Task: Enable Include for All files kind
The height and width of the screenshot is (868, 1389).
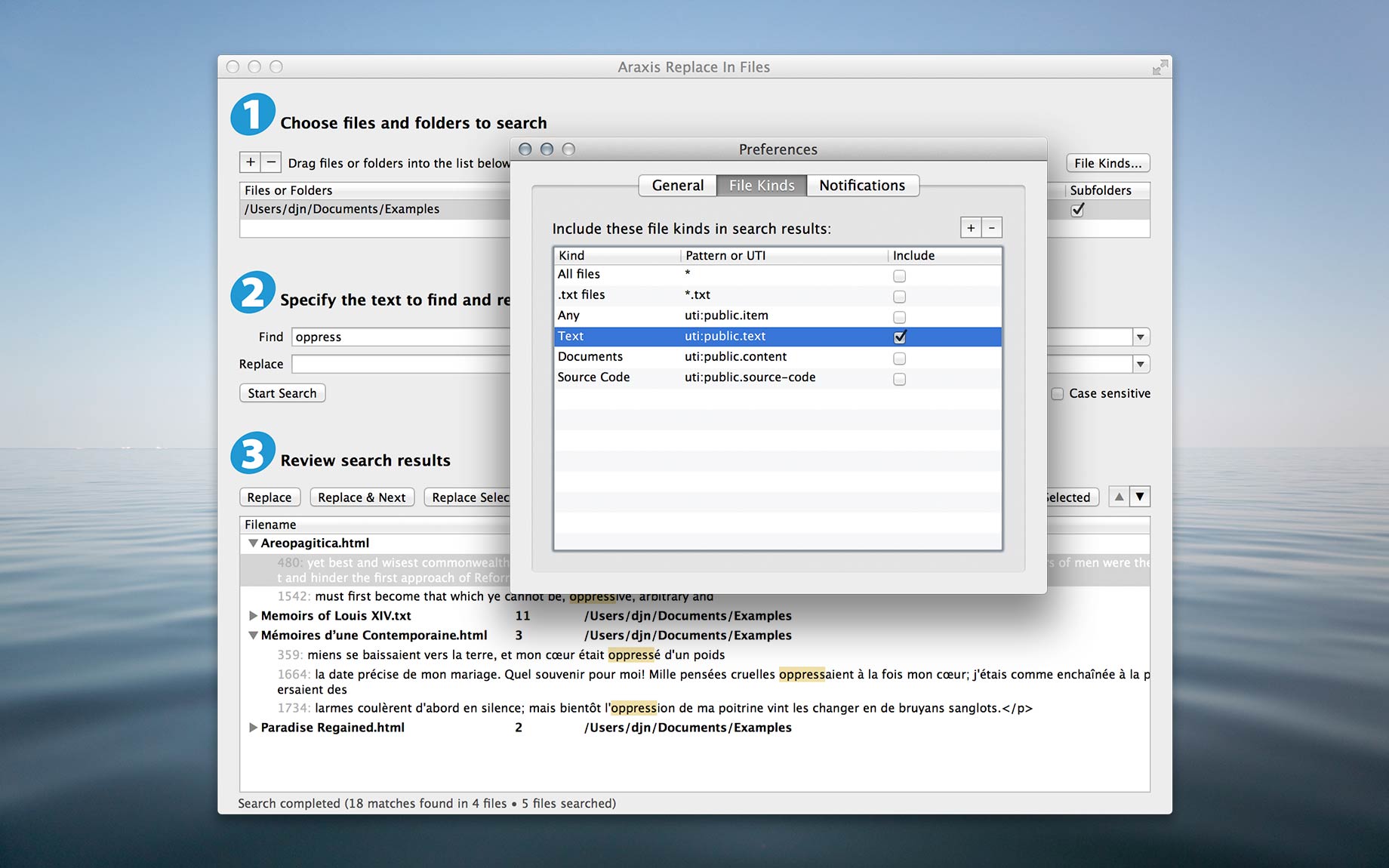Action: click(x=899, y=275)
